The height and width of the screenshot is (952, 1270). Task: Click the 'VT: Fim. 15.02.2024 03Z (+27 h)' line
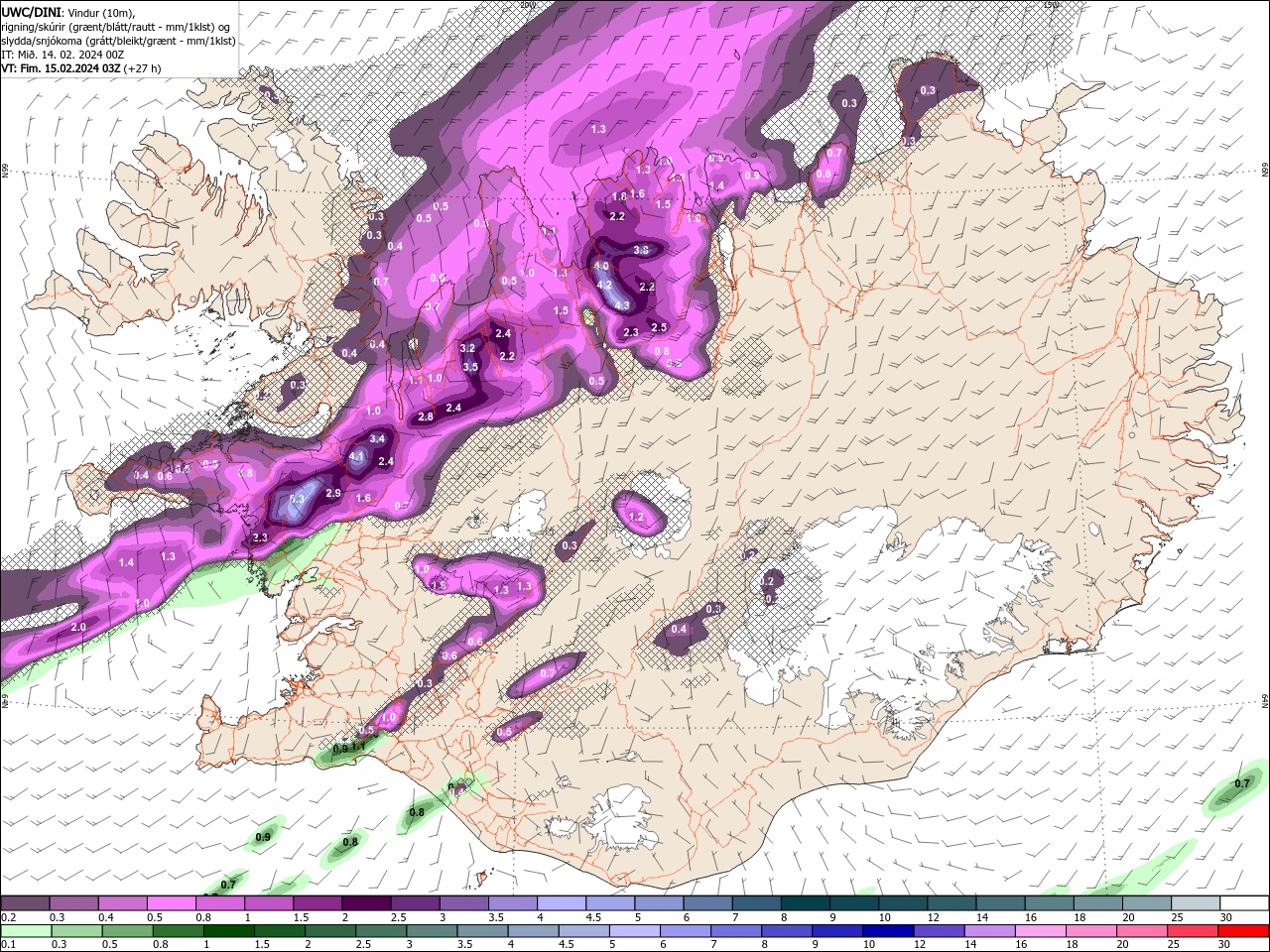click(81, 68)
